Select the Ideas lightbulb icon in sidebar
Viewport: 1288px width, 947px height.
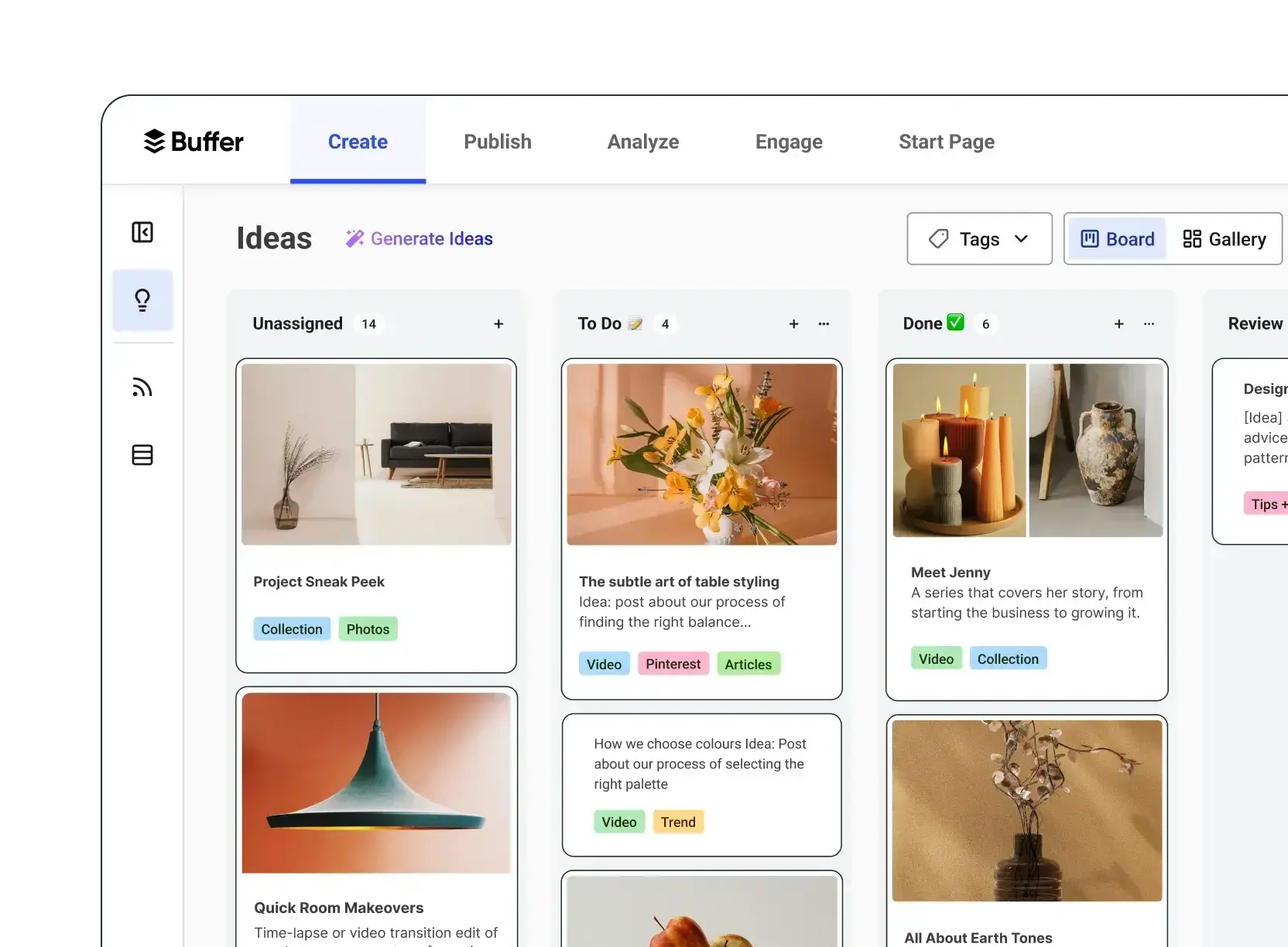click(142, 301)
